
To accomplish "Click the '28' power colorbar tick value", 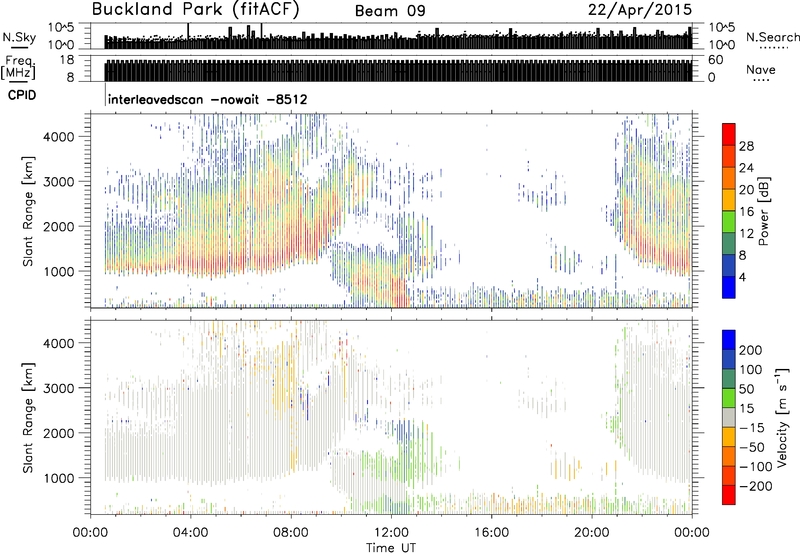I will click(x=746, y=146).
